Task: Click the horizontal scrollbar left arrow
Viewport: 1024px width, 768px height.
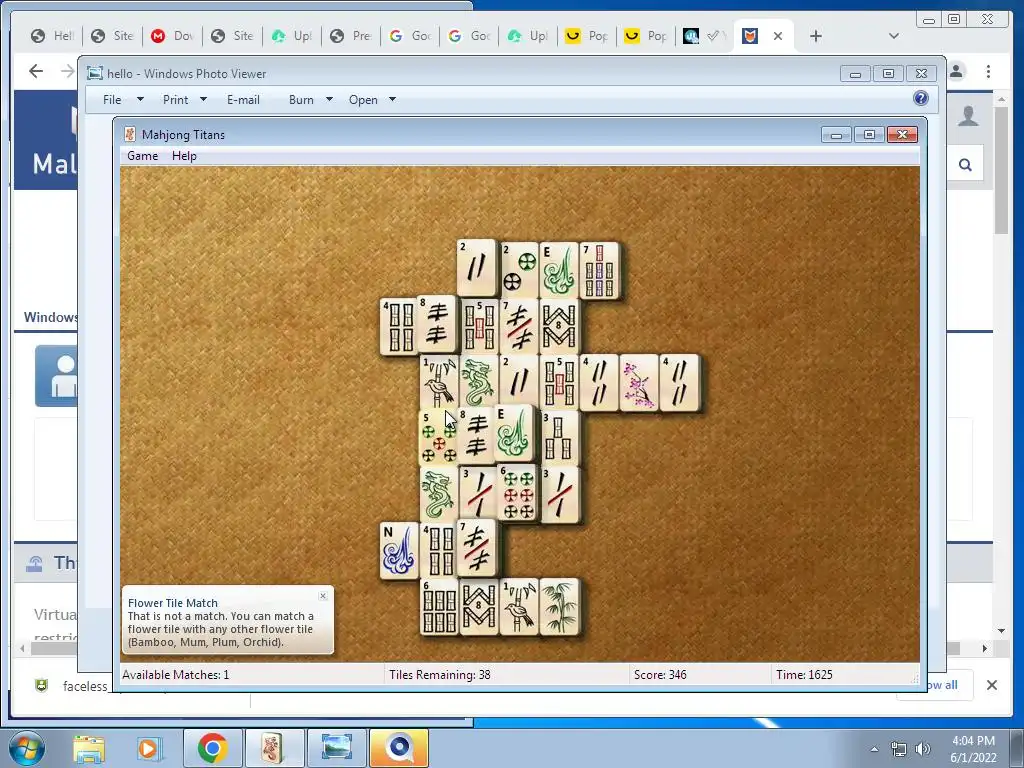Action: (x=22, y=648)
